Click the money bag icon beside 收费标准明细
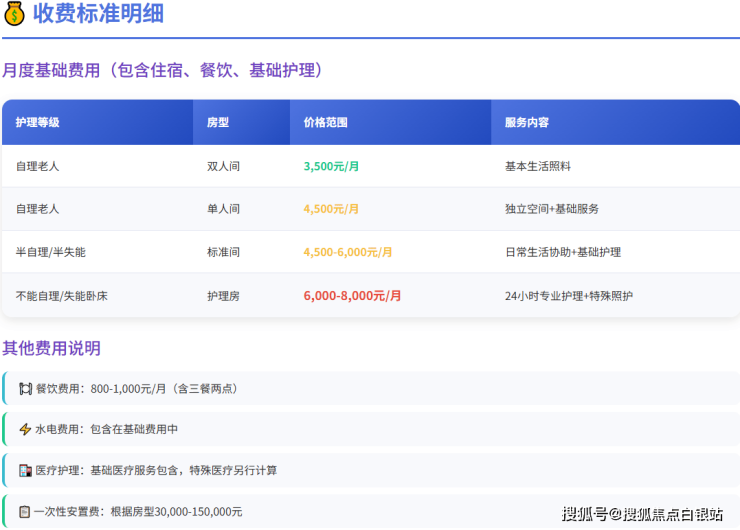Image resolution: width=740 pixels, height=530 pixels. (15, 14)
